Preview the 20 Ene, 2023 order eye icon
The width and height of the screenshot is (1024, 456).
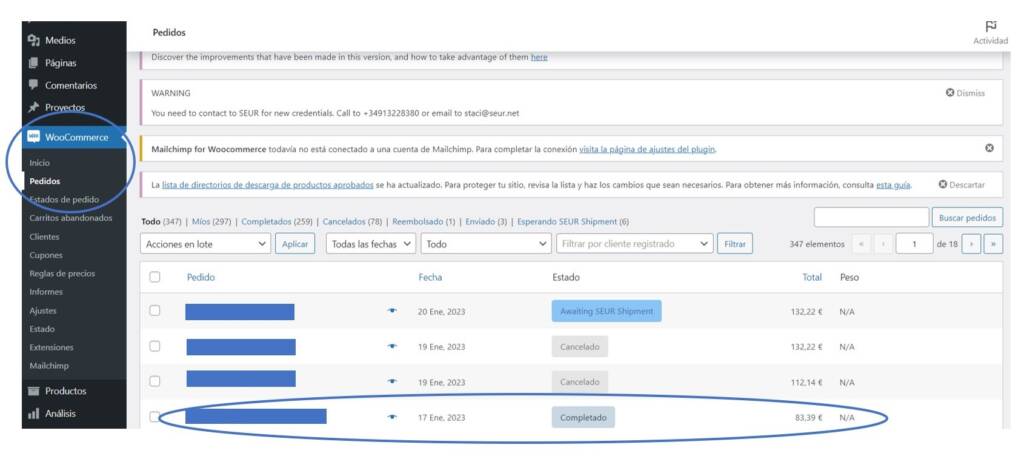pos(392,311)
